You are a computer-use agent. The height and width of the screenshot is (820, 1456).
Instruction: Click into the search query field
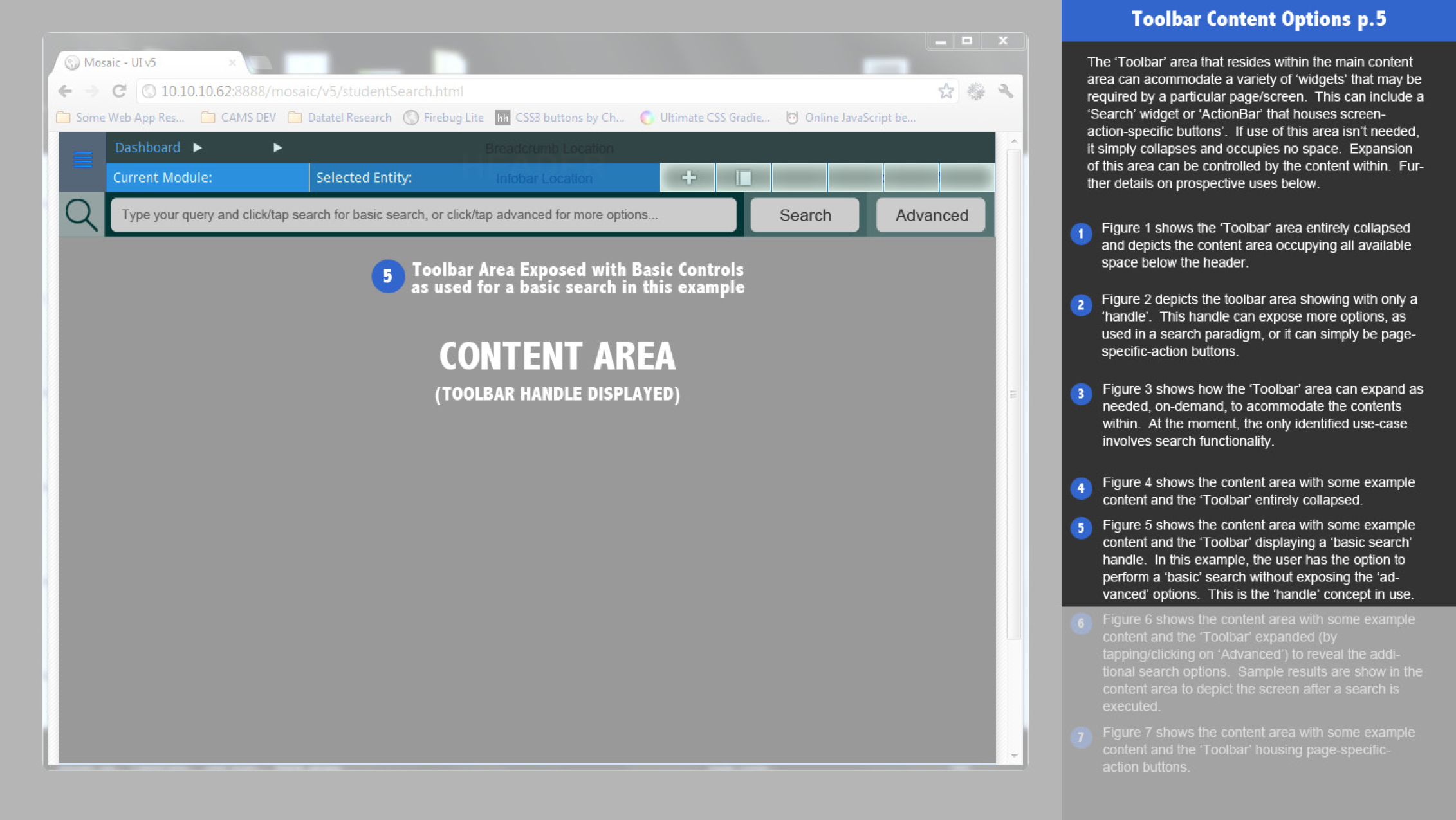point(423,215)
